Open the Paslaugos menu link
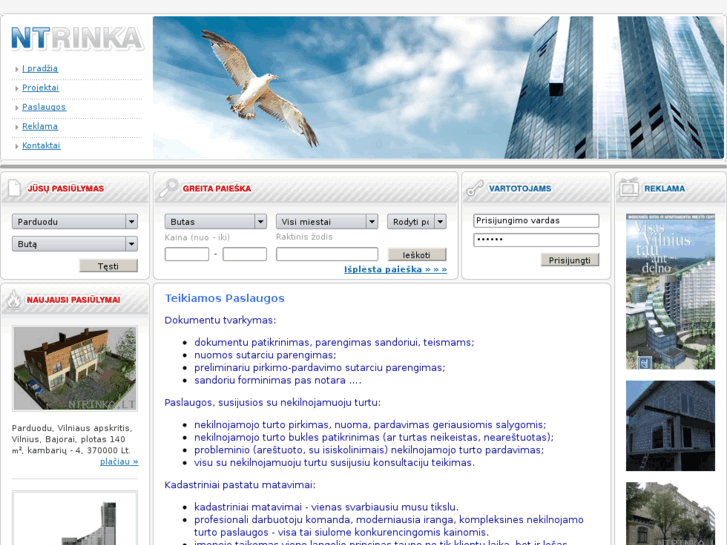Viewport: 727px width, 545px height. (x=44, y=107)
